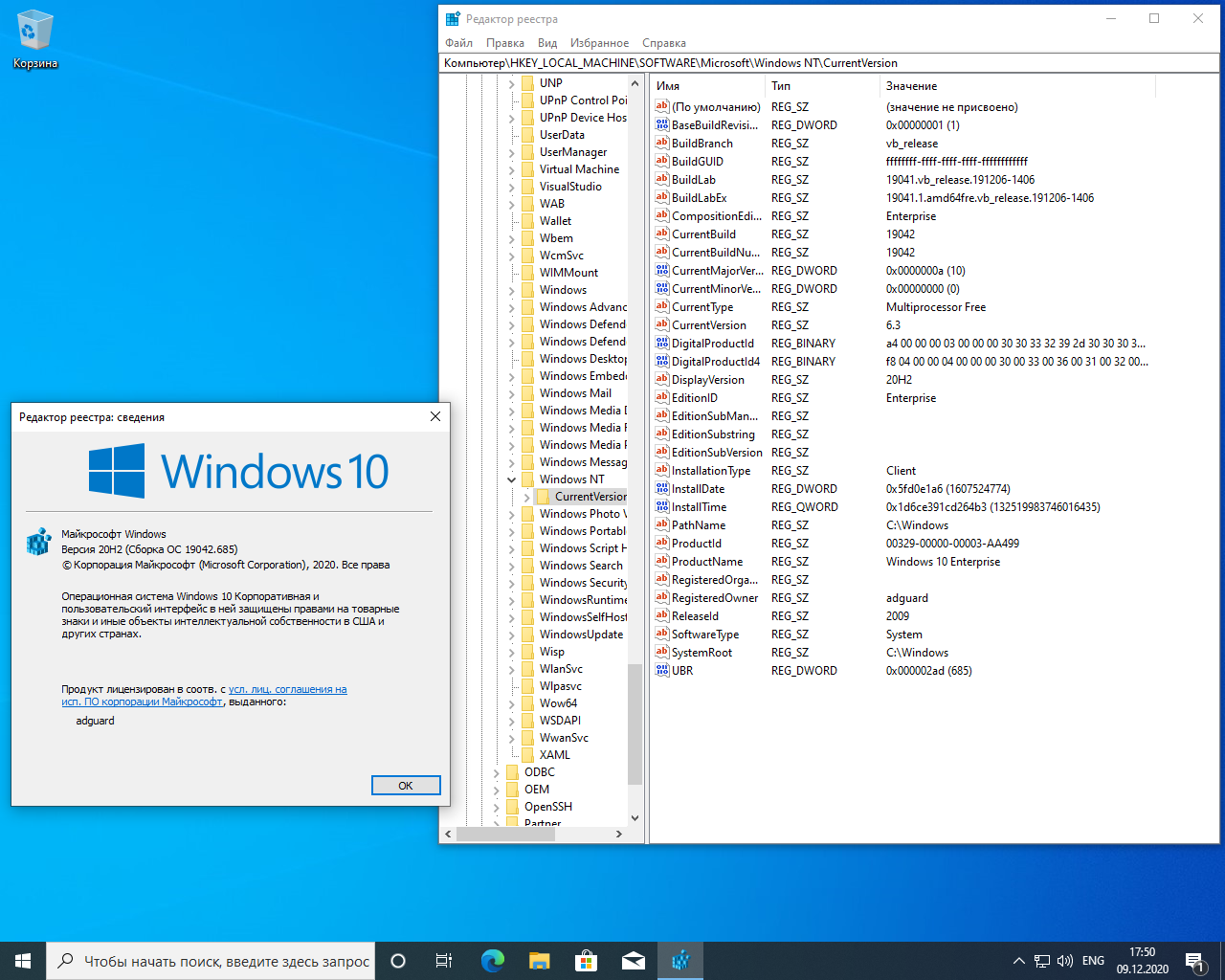The height and width of the screenshot is (980, 1225).
Task: Click the Windows NT folder icon
Action: (527, 479)
